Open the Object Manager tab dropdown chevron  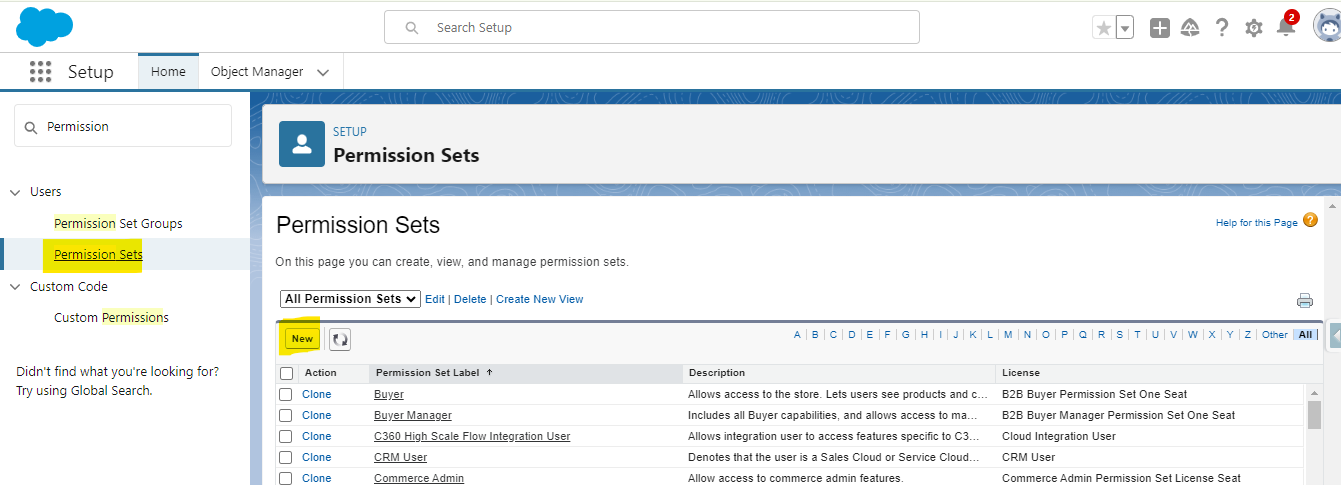[323, 72]
